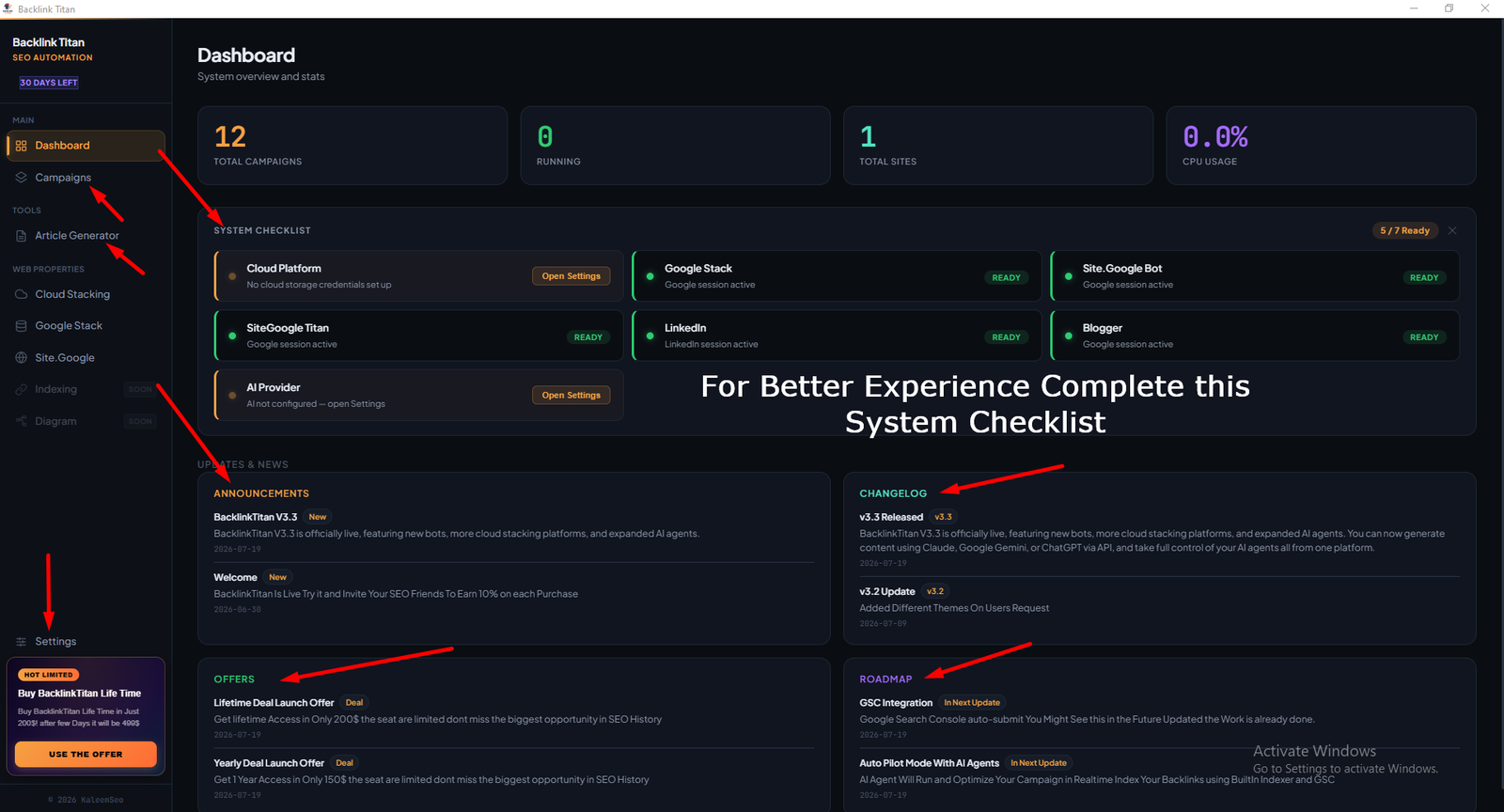The width and height of the screenshot is (1504, 812).
Task: Click Buy BacklinkTitan Life Time heading
Action: 79,694
